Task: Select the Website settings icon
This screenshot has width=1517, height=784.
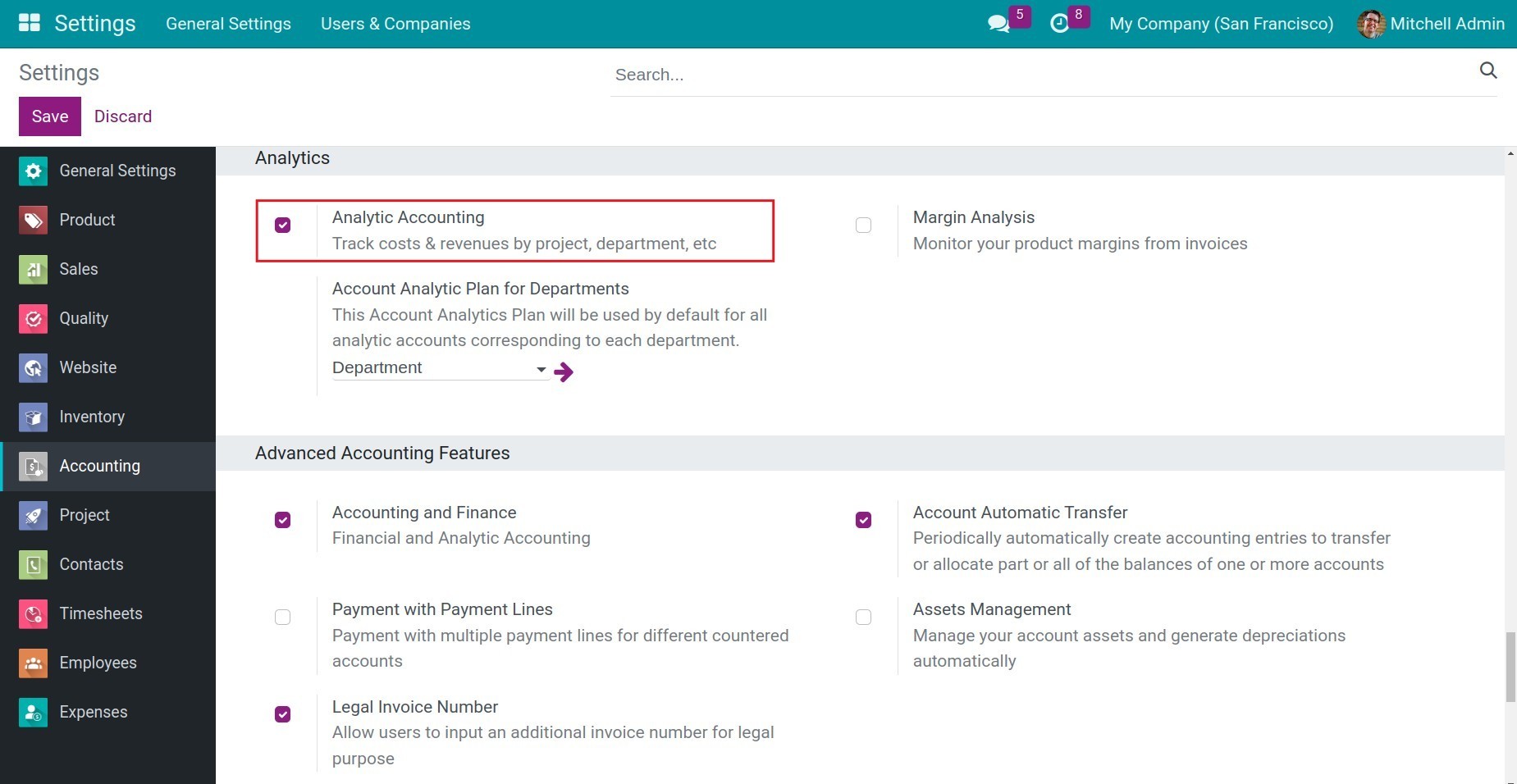Action: point(33,367)
